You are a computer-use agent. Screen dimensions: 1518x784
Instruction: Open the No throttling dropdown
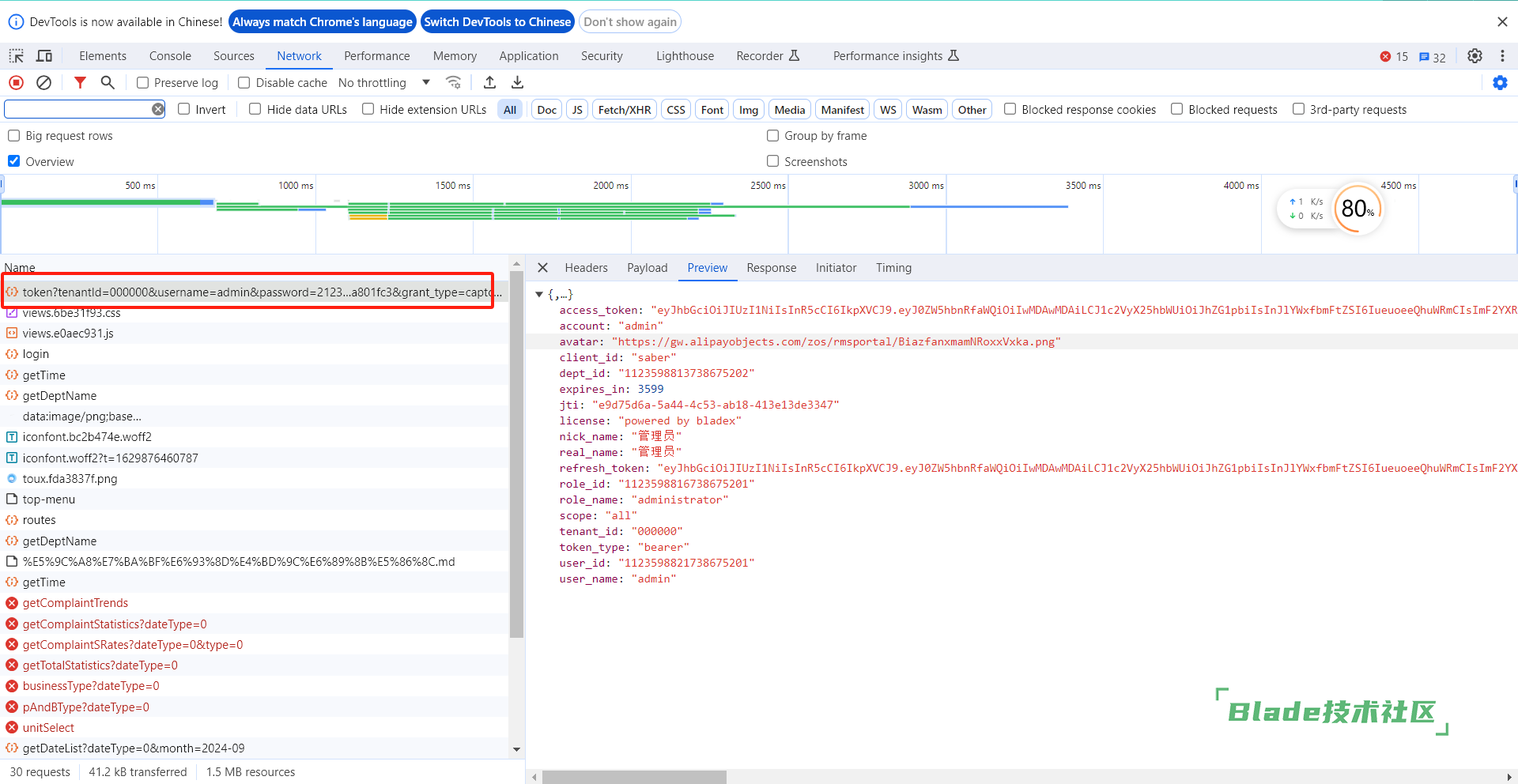pyautogui.click(x=383, y=82)
